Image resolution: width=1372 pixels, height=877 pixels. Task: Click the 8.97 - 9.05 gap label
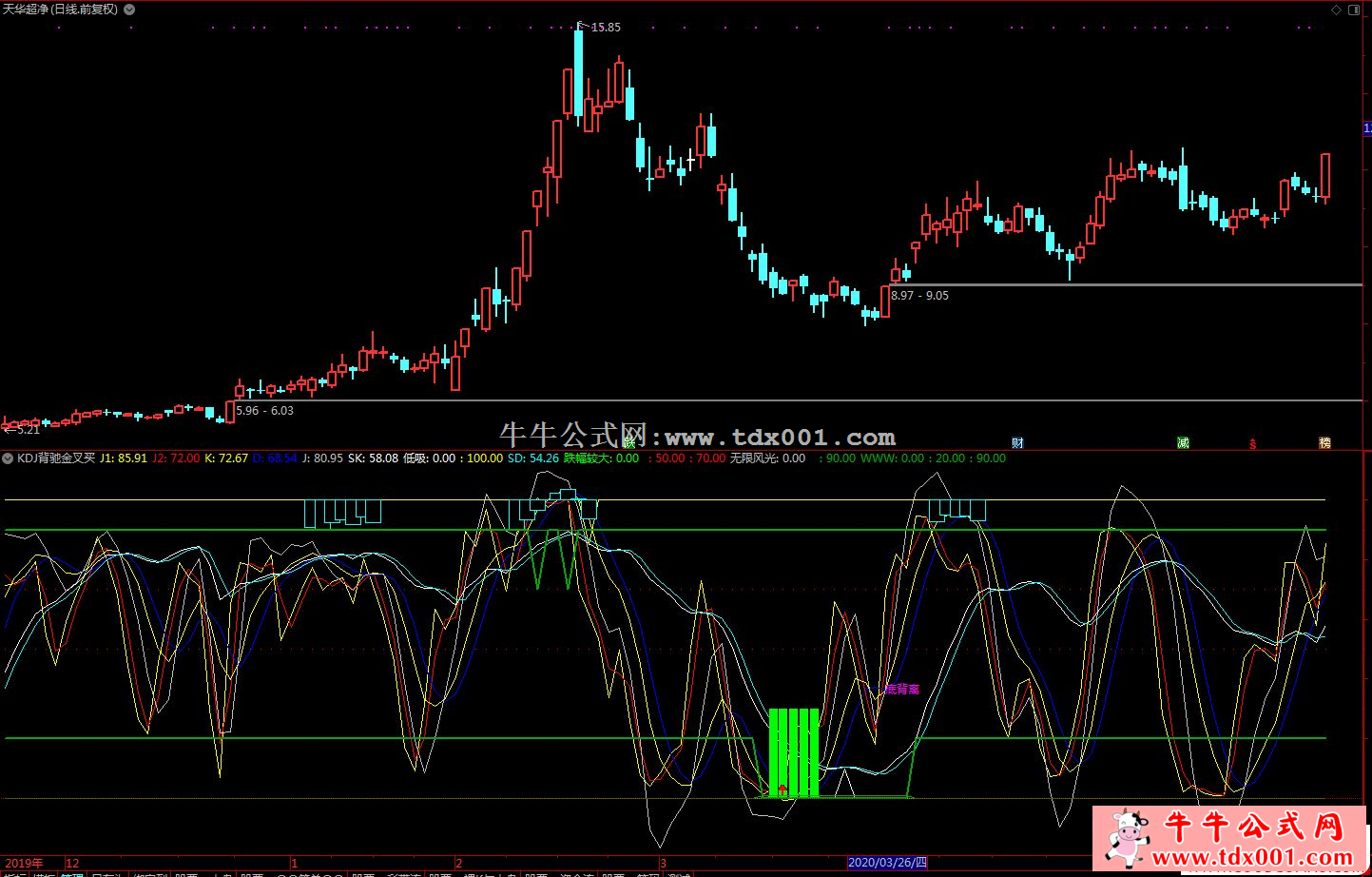(919, 296)
